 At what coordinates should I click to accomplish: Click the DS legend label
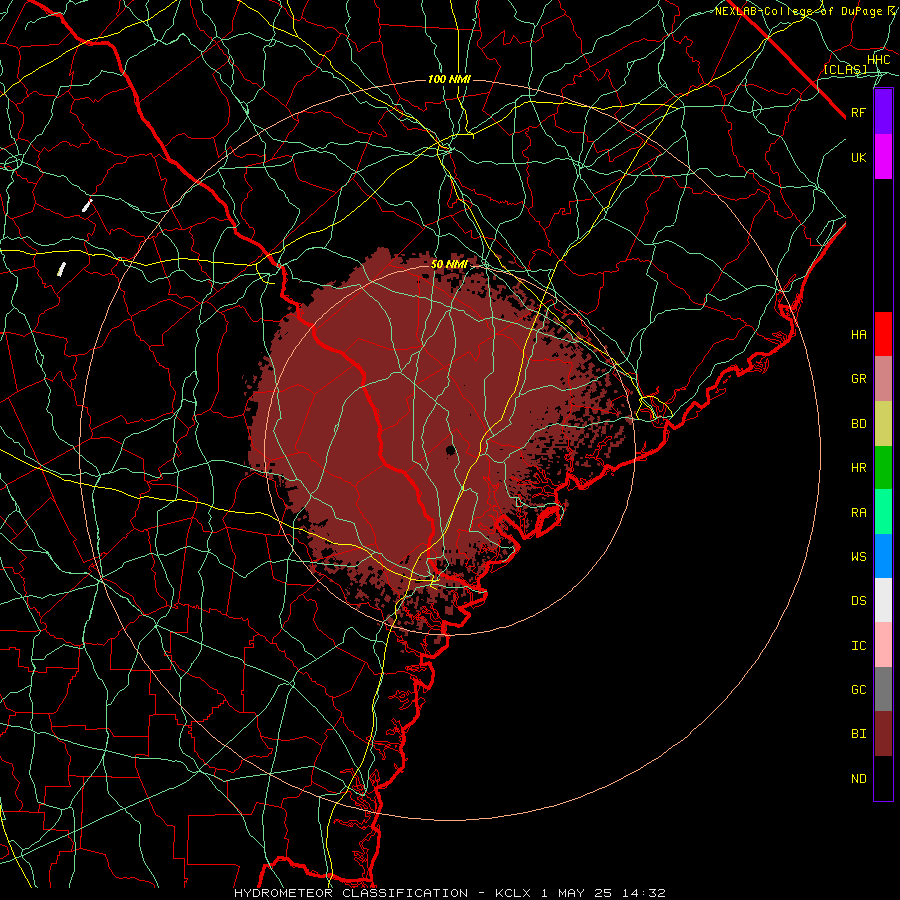point(859,601)
